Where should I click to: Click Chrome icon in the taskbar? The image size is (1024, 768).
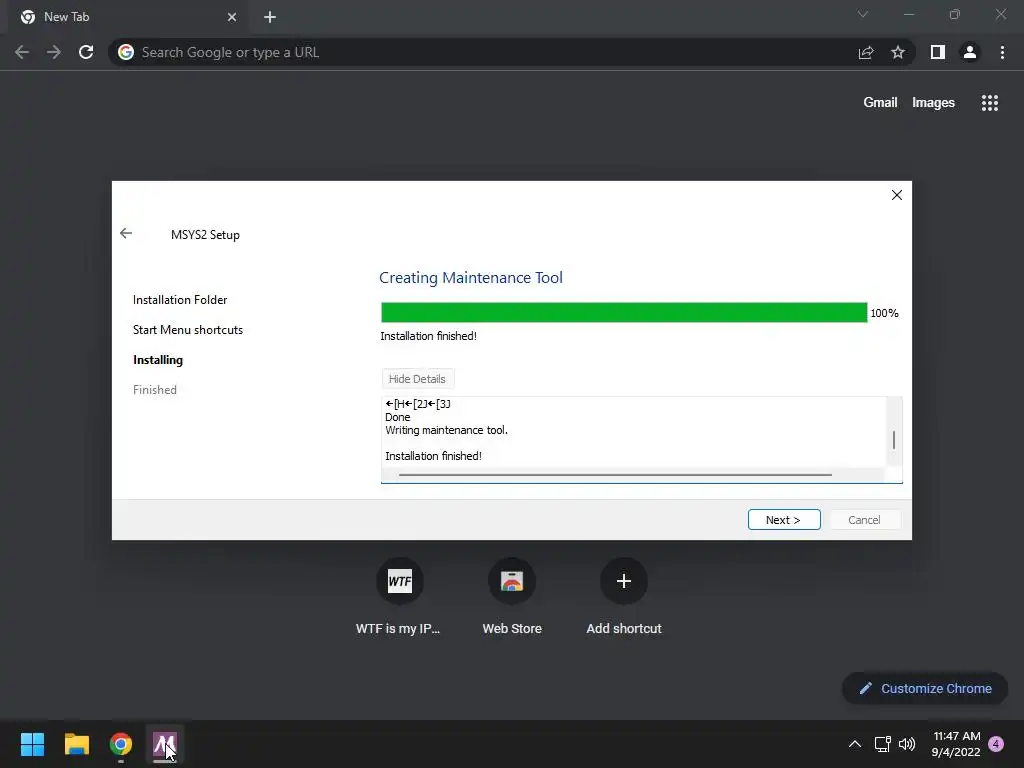121,744
